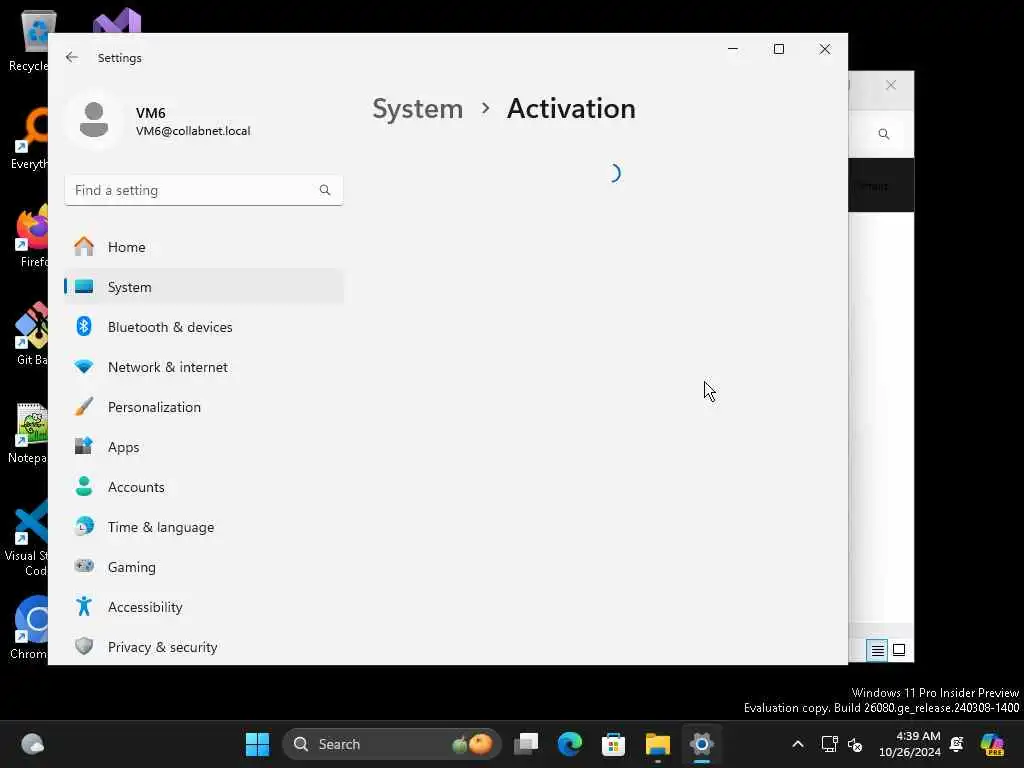Open Microsoft Store from taskbar
Screen dimensions: 1024x768
tap(613, 744)
